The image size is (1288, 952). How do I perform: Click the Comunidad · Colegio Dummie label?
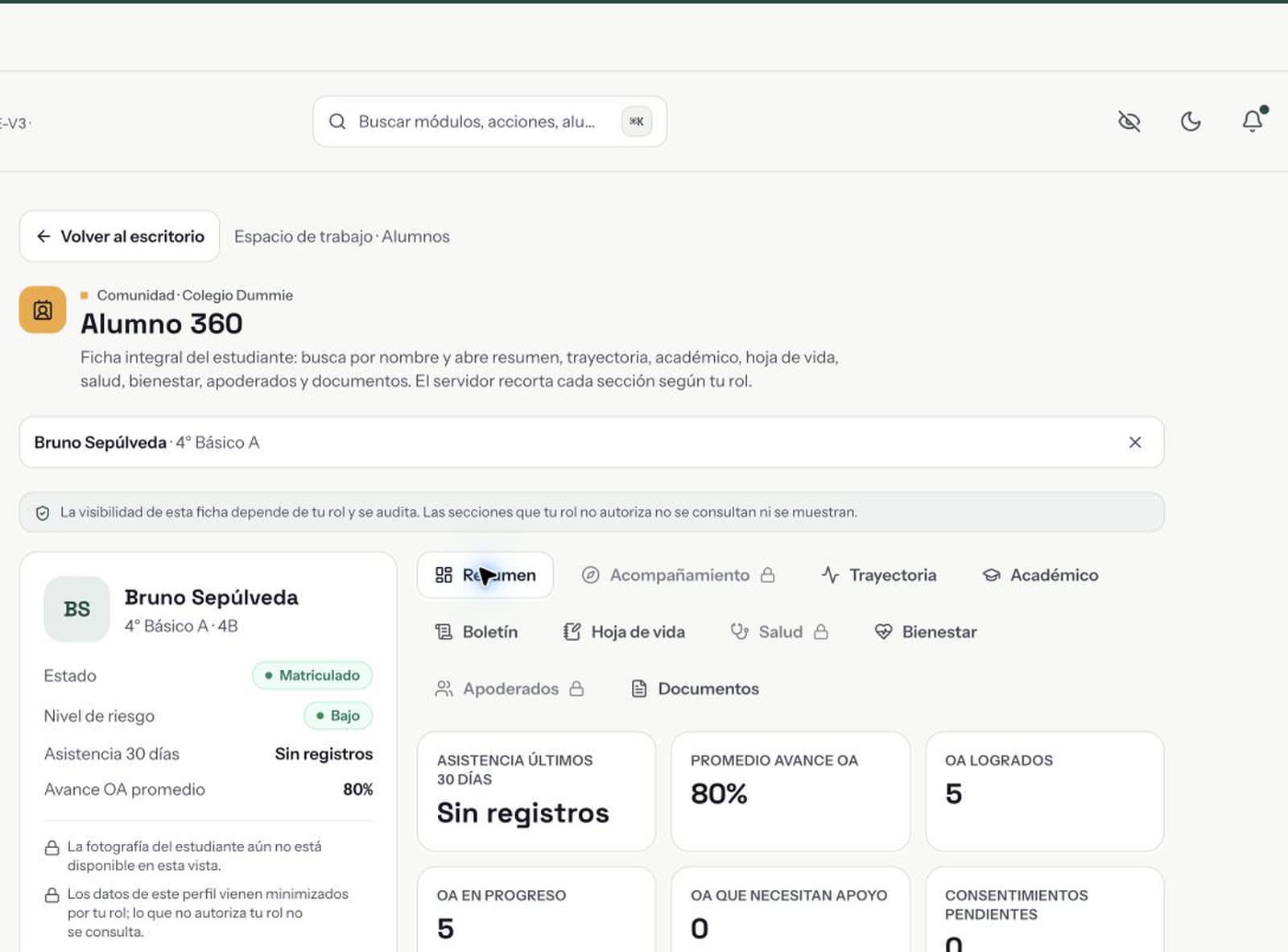(195, 296)
